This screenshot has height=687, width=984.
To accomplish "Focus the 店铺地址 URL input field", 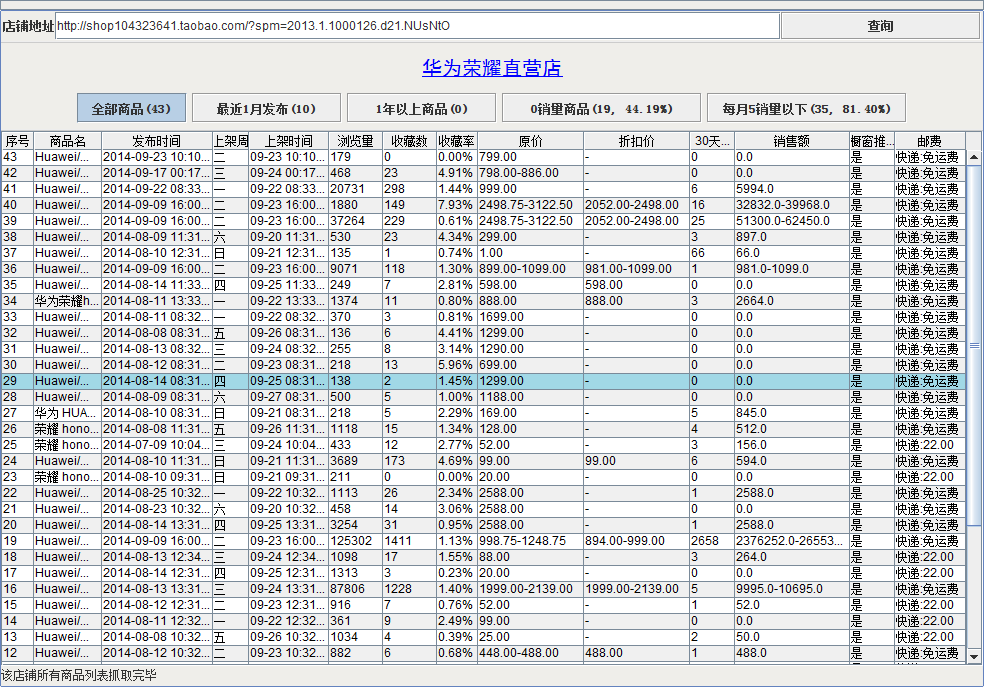I will point(417,26).
